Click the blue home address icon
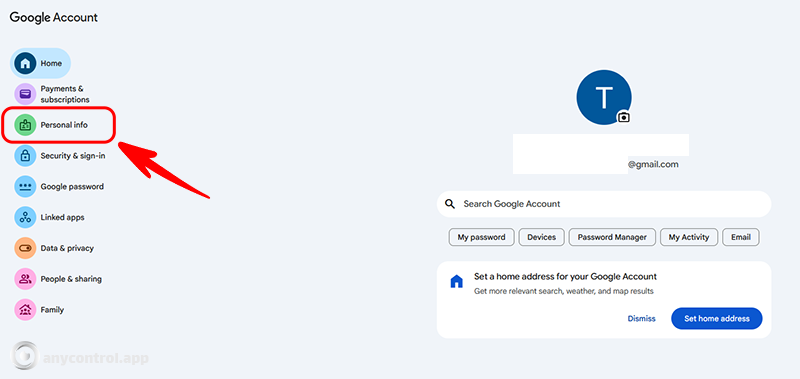Screen dimensions: 800x379 point(456,281)
